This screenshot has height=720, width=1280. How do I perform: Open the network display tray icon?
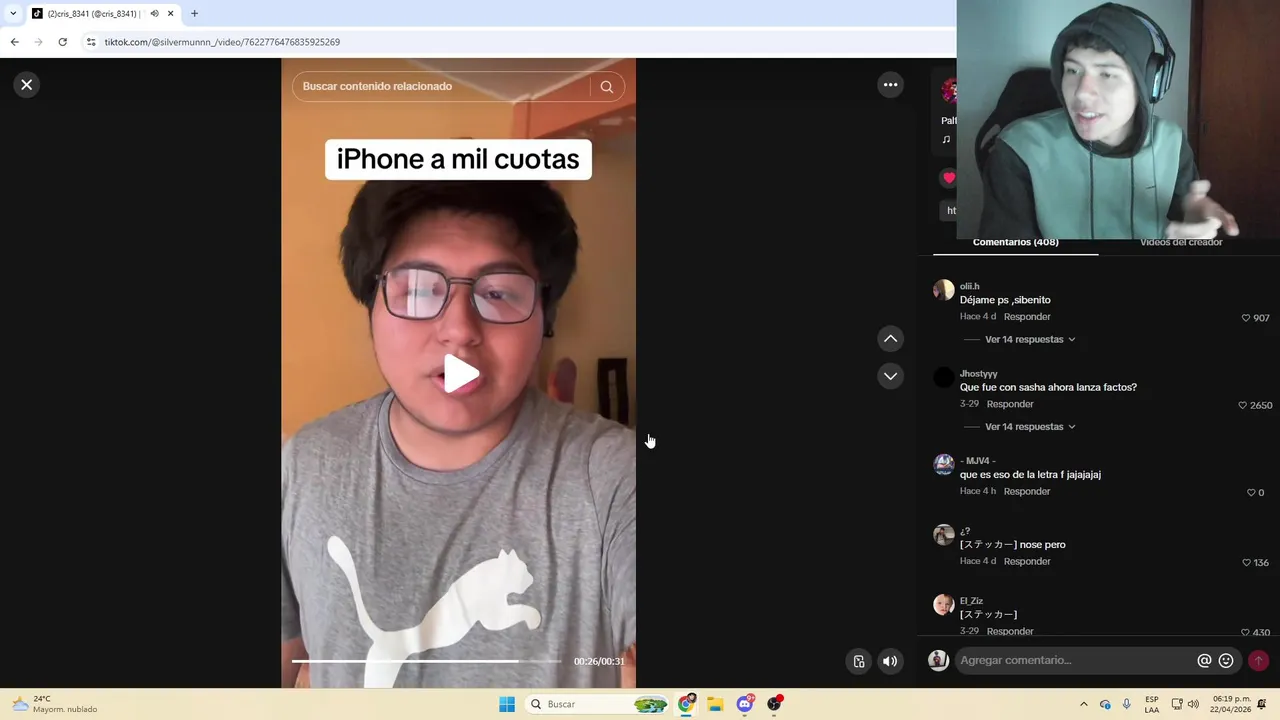click(x=1177, y=704)
